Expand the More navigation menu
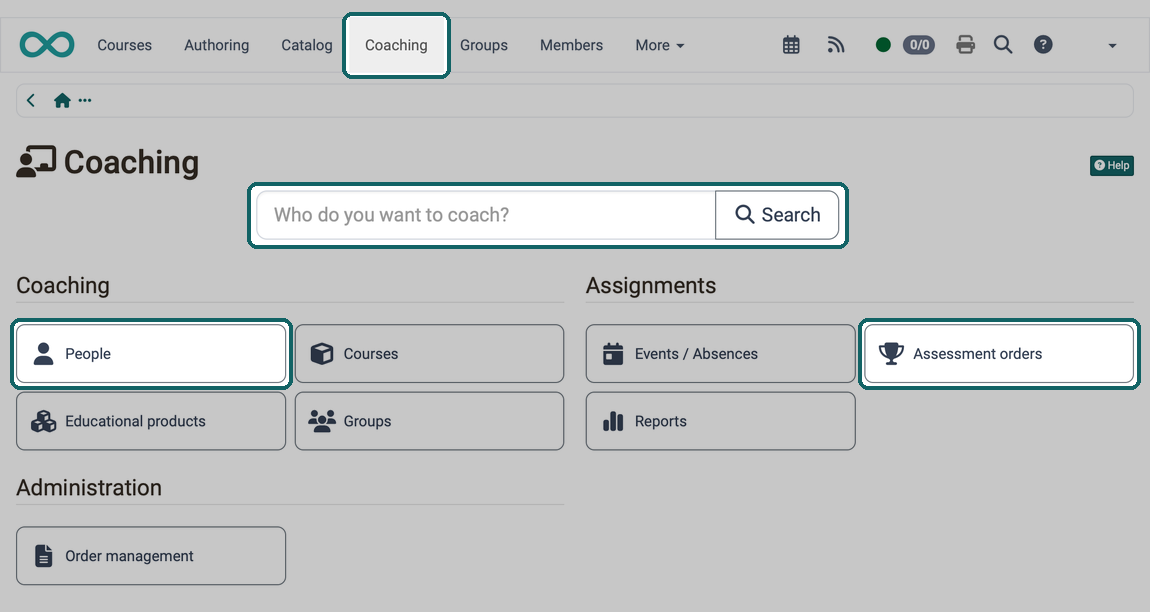The height and width of the screenshot is (612, 1150). (659, 45)
